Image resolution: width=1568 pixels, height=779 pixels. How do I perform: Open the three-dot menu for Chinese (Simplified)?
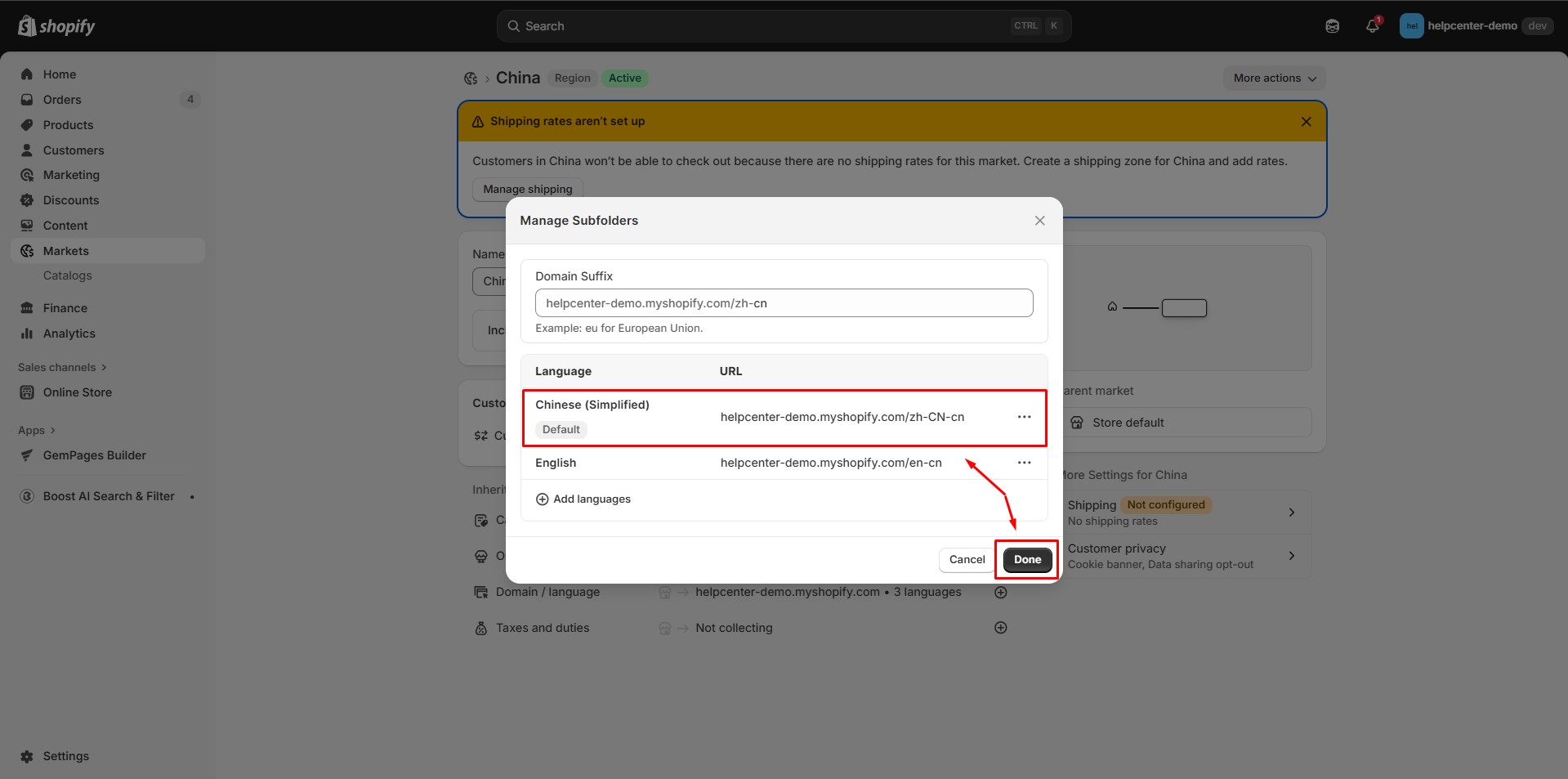coord(1024,417)
